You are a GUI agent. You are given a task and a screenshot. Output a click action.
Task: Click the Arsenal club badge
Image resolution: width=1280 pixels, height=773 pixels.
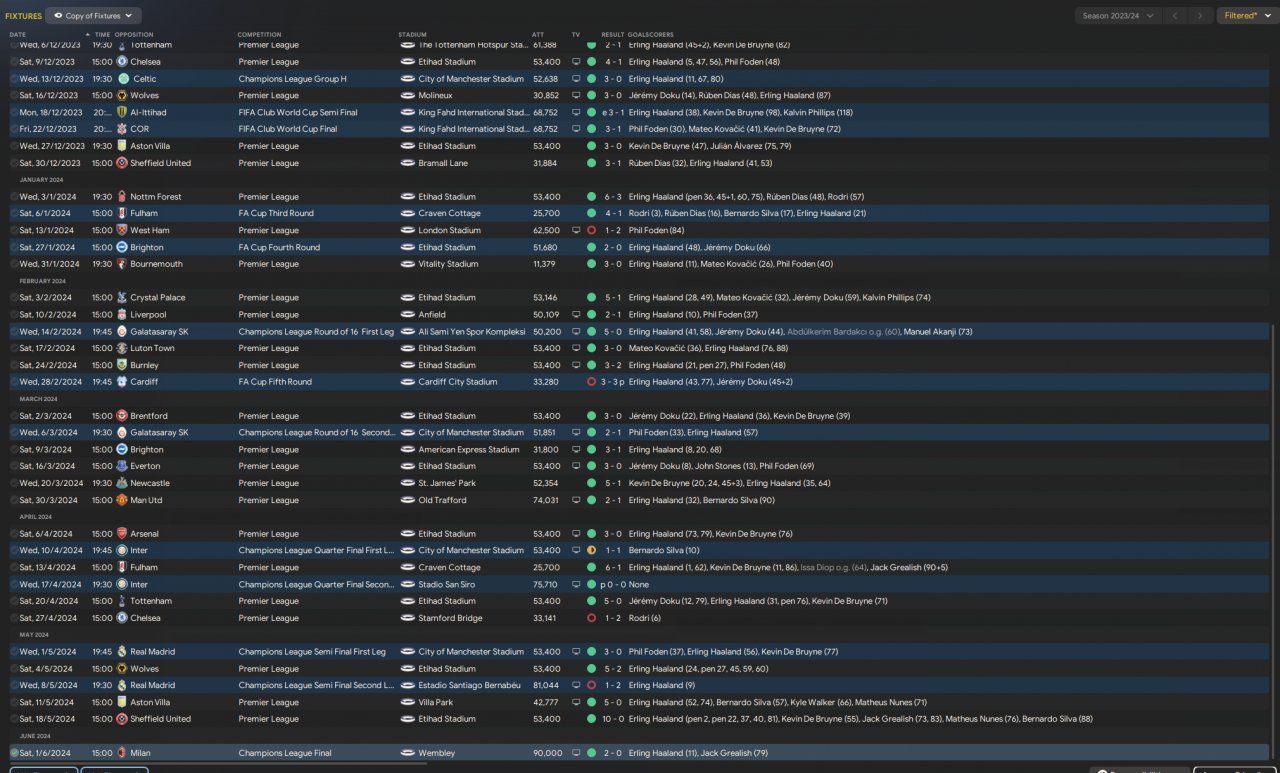click(122, 534)
